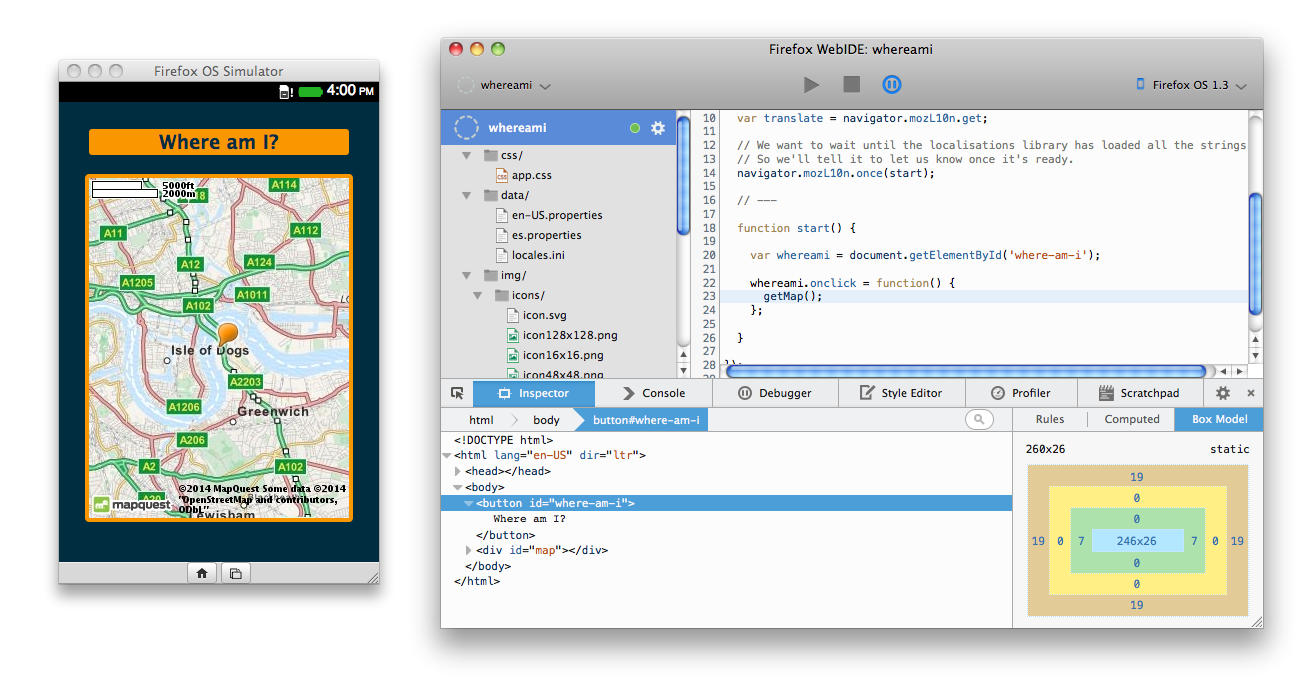Click the inspector search field with magnifier
The width and height of the screenshot is (1310, 688).
pos(980,420)
